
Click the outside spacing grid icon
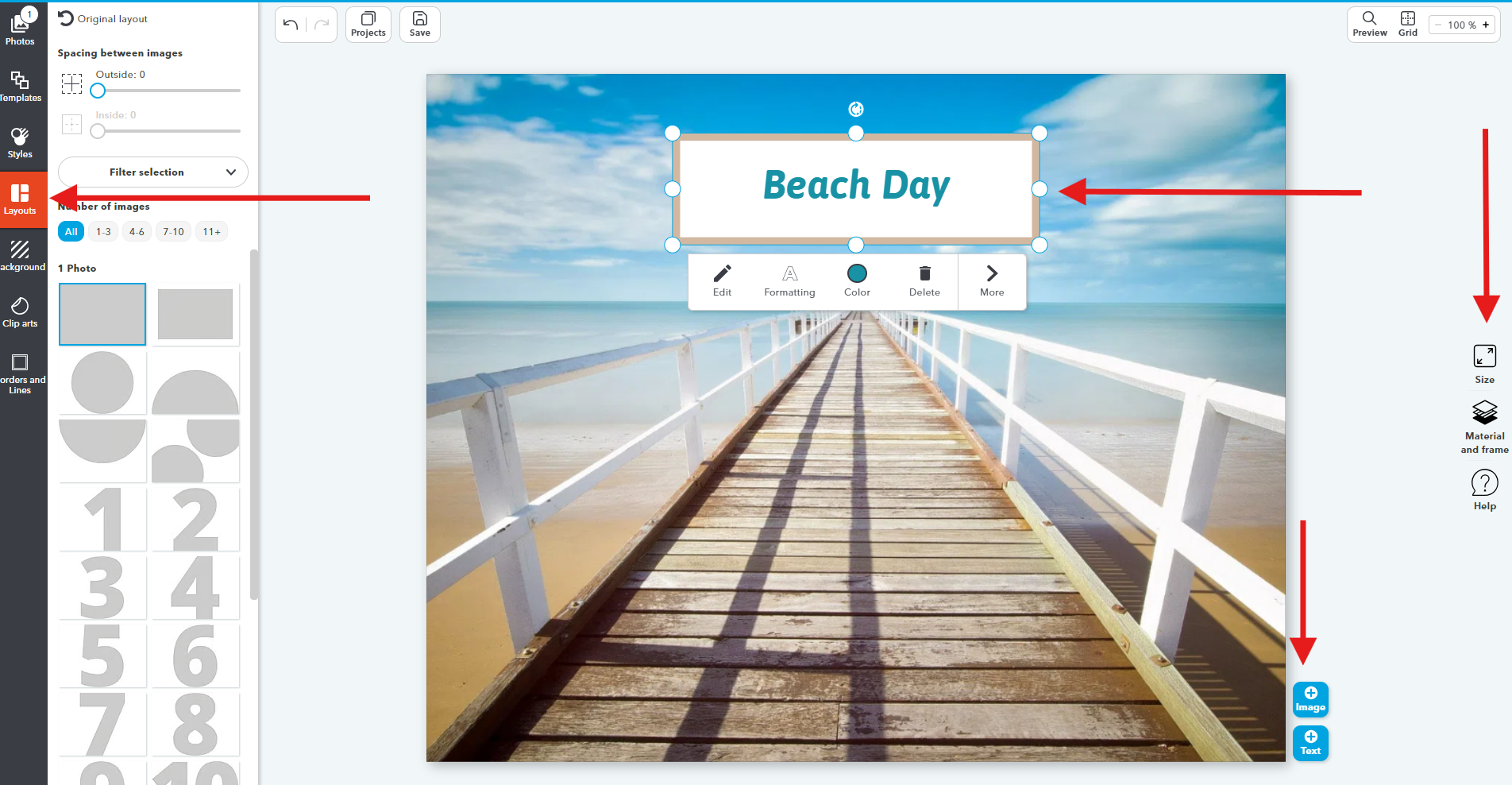click(71, 83)
